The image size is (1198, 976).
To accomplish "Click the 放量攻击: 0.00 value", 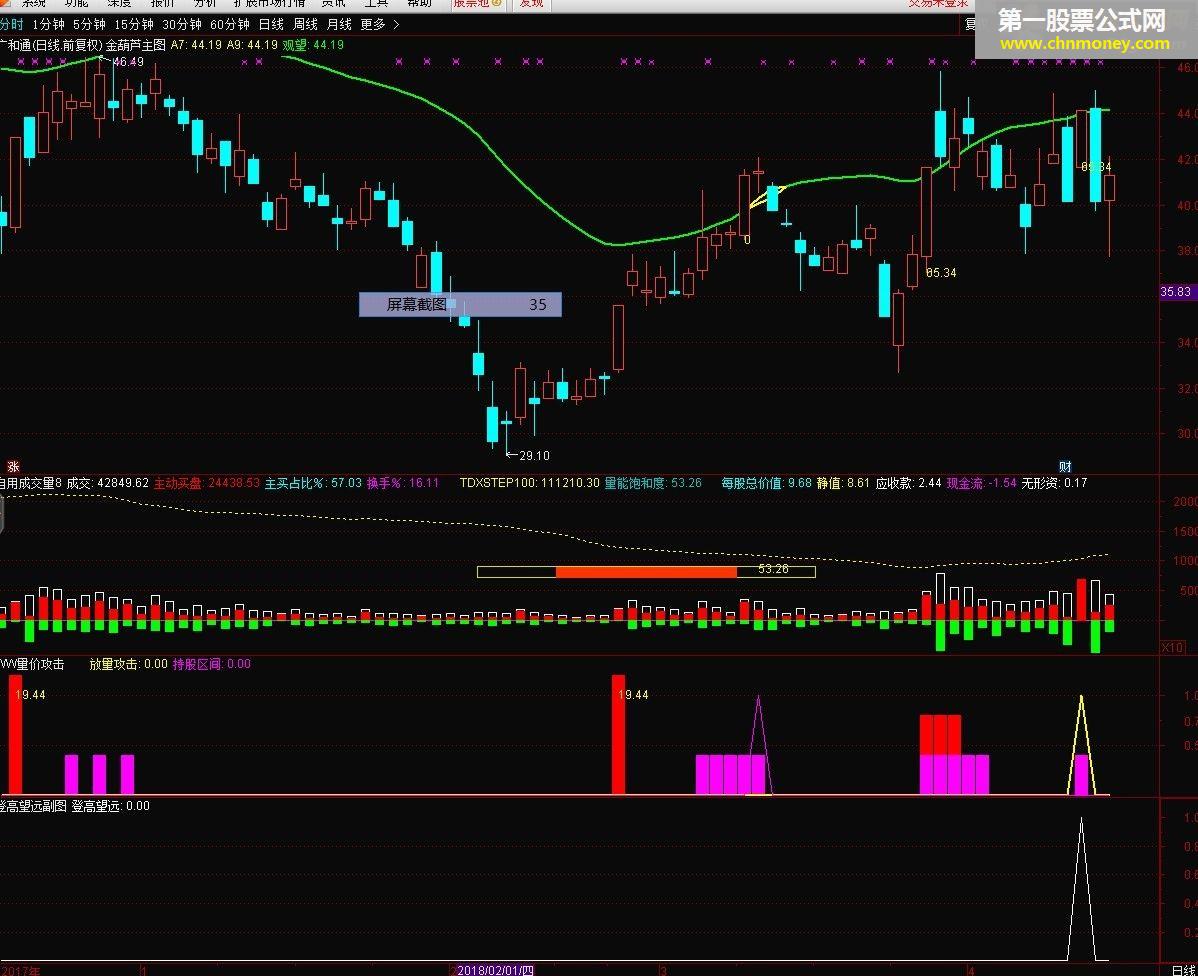I will coord(128,664).
